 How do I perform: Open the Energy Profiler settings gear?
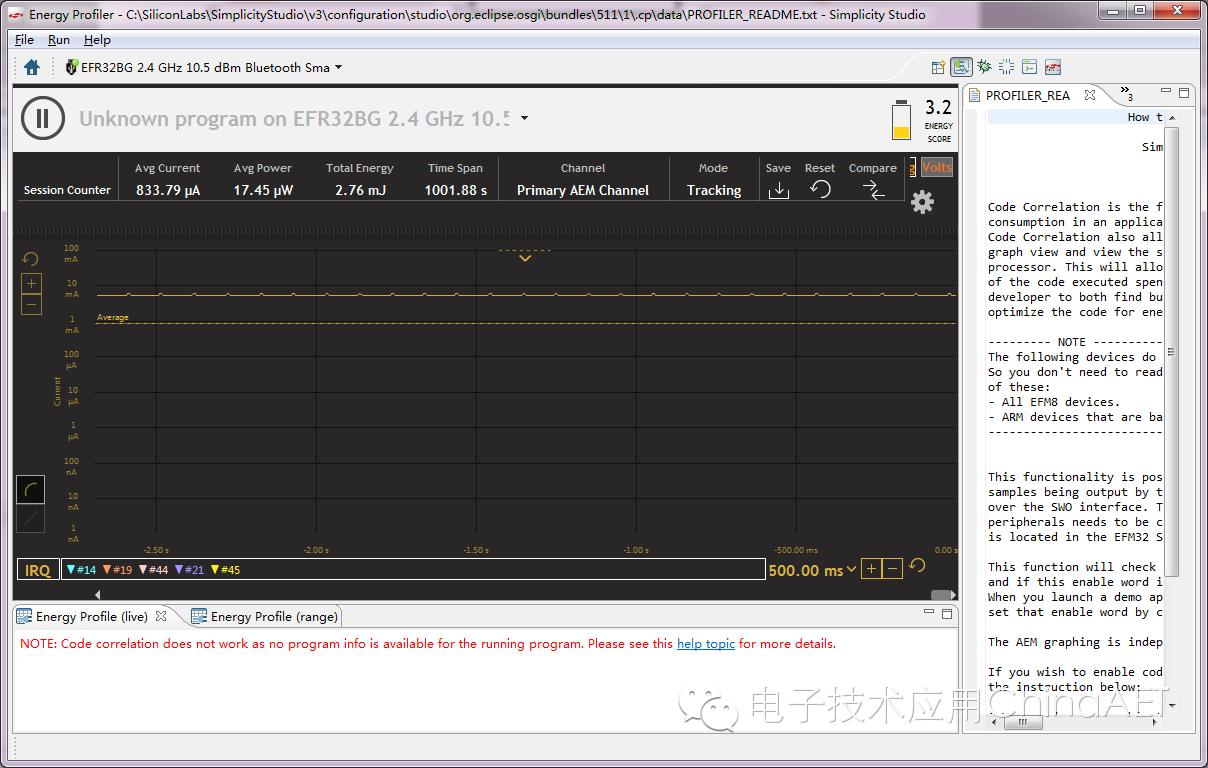[x=921, y=202]
